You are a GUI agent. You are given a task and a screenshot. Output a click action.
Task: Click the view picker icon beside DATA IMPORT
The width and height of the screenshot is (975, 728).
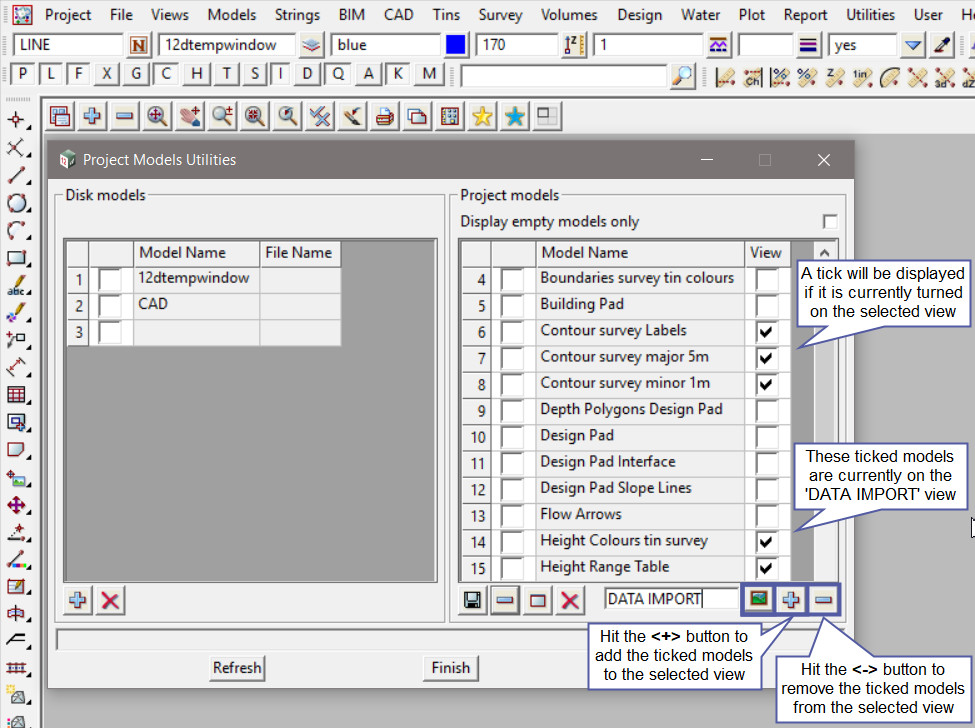click(759, 599)
